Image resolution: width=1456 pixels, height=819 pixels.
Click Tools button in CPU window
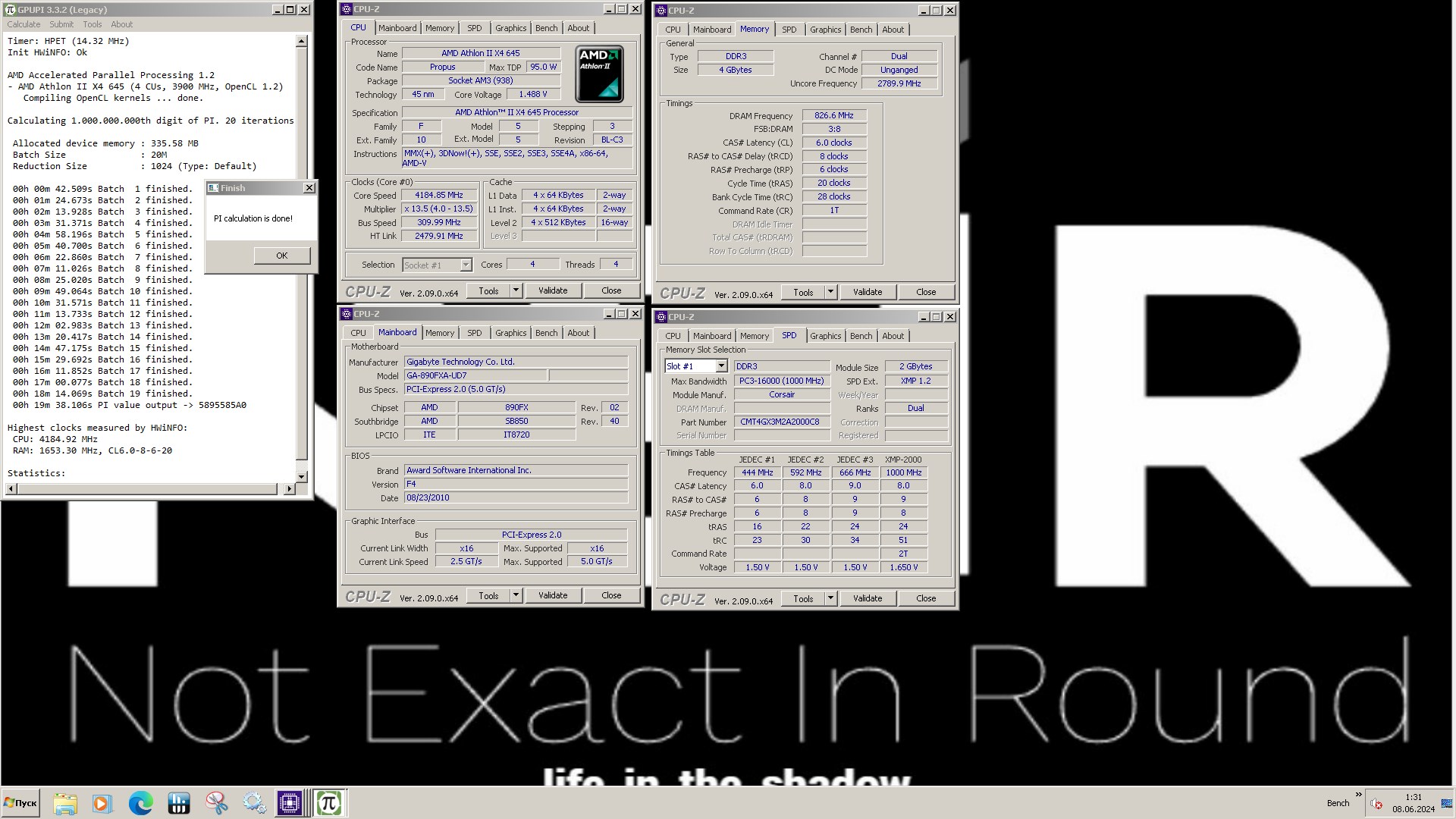tap(488, 290)
